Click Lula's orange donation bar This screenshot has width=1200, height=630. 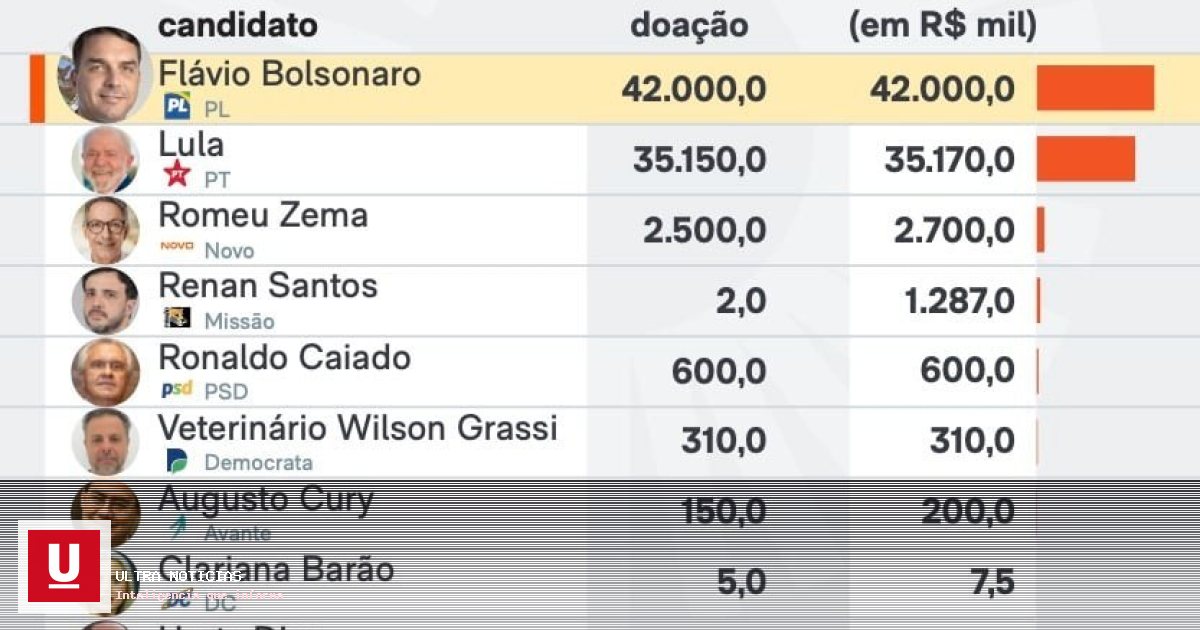click(1086, 159)
